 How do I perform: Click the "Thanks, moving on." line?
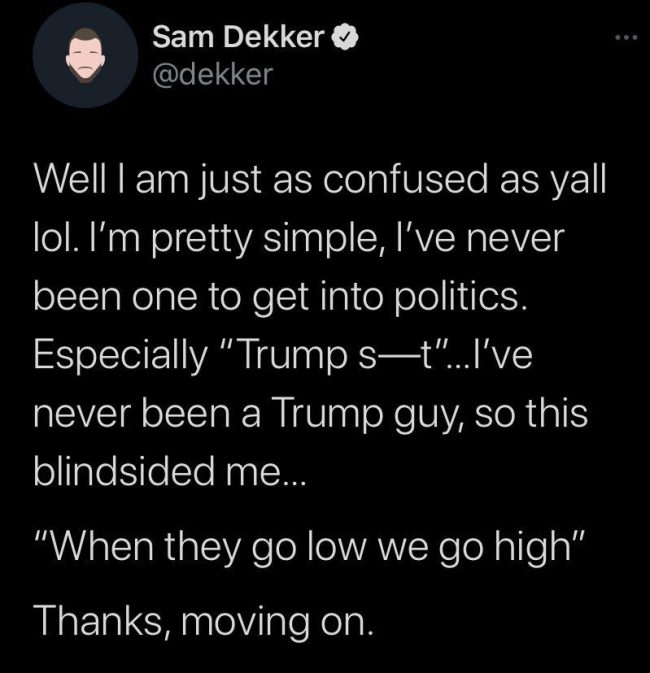pos(204,623)
